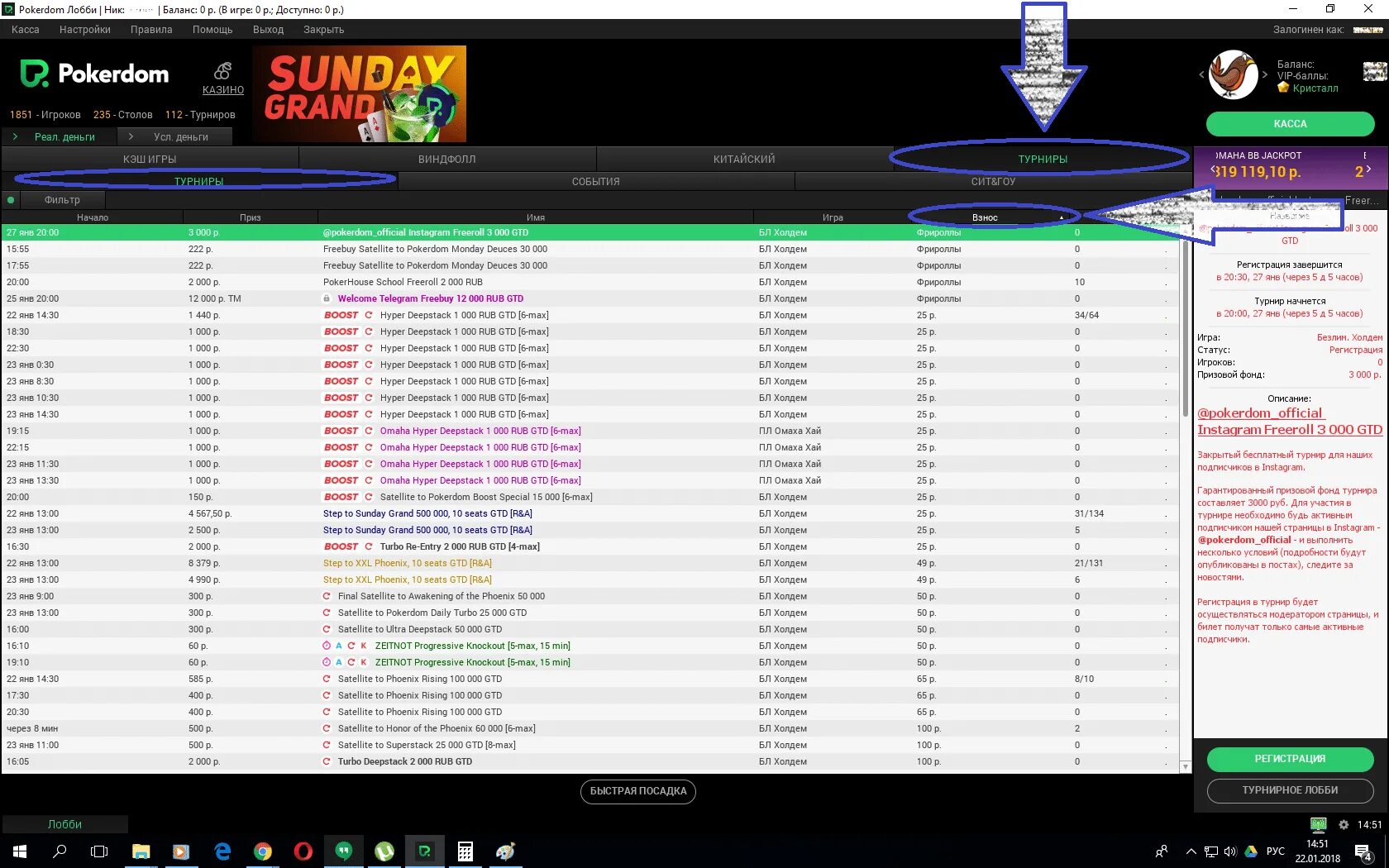
Task: Click the green КАССА button
Action: click(1290, 124)
